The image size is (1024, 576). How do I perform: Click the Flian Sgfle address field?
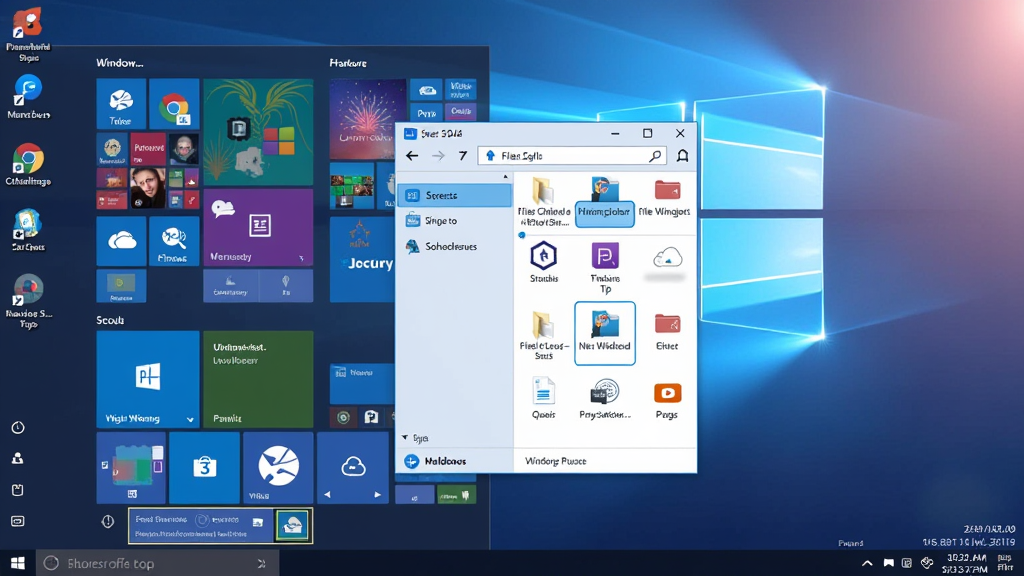(572, 155)
